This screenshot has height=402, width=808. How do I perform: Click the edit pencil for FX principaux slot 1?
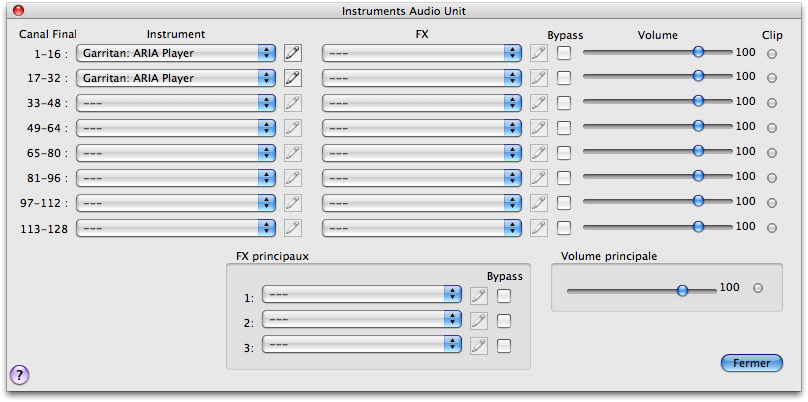click(x=478, y=295)
